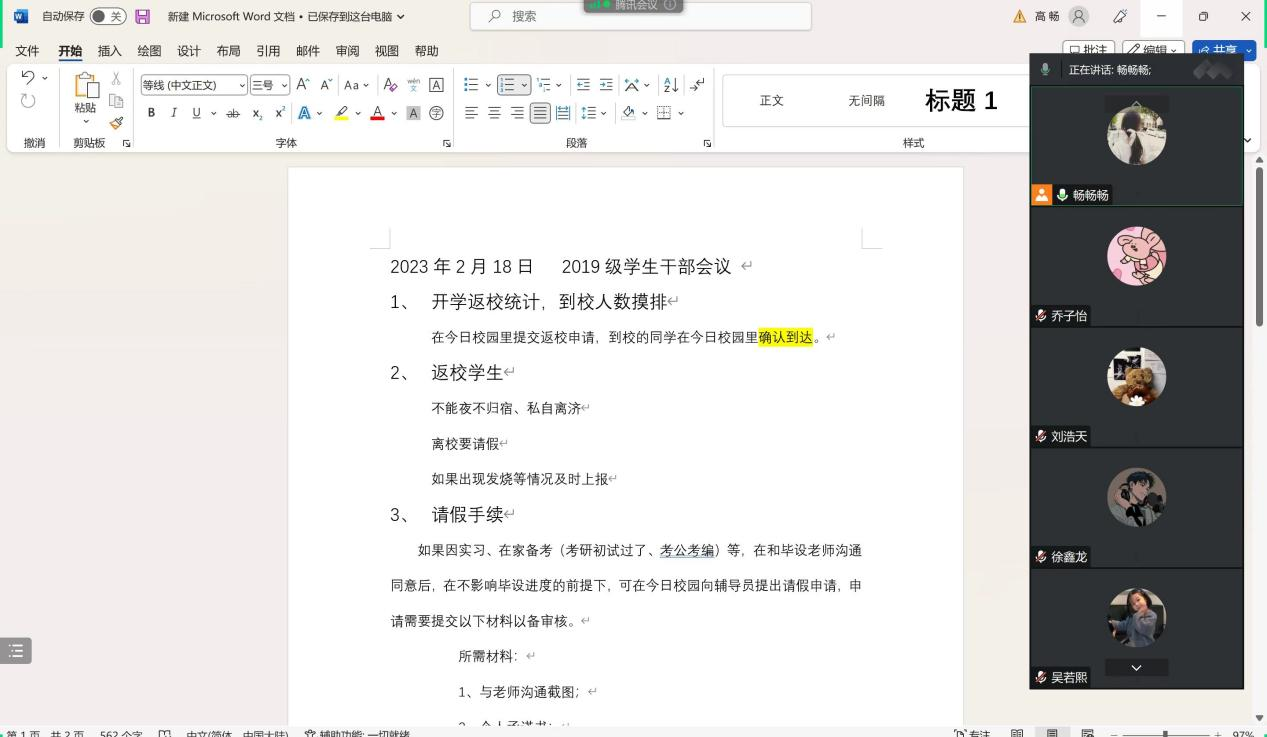1267x737 pixels.
Task: Click the sort A-Z icon
Action: point(670,85)
